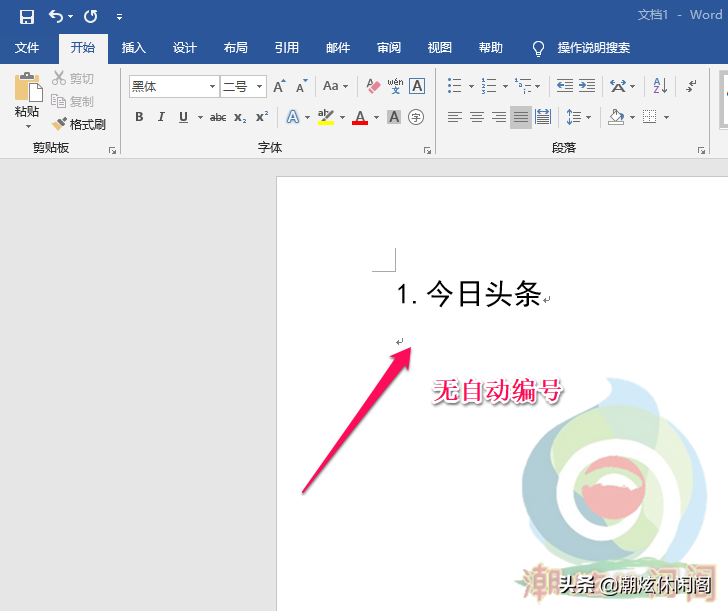Toggle superscript formatting
Viewport: 728px width, 611px height.
[x=262, y=117]
